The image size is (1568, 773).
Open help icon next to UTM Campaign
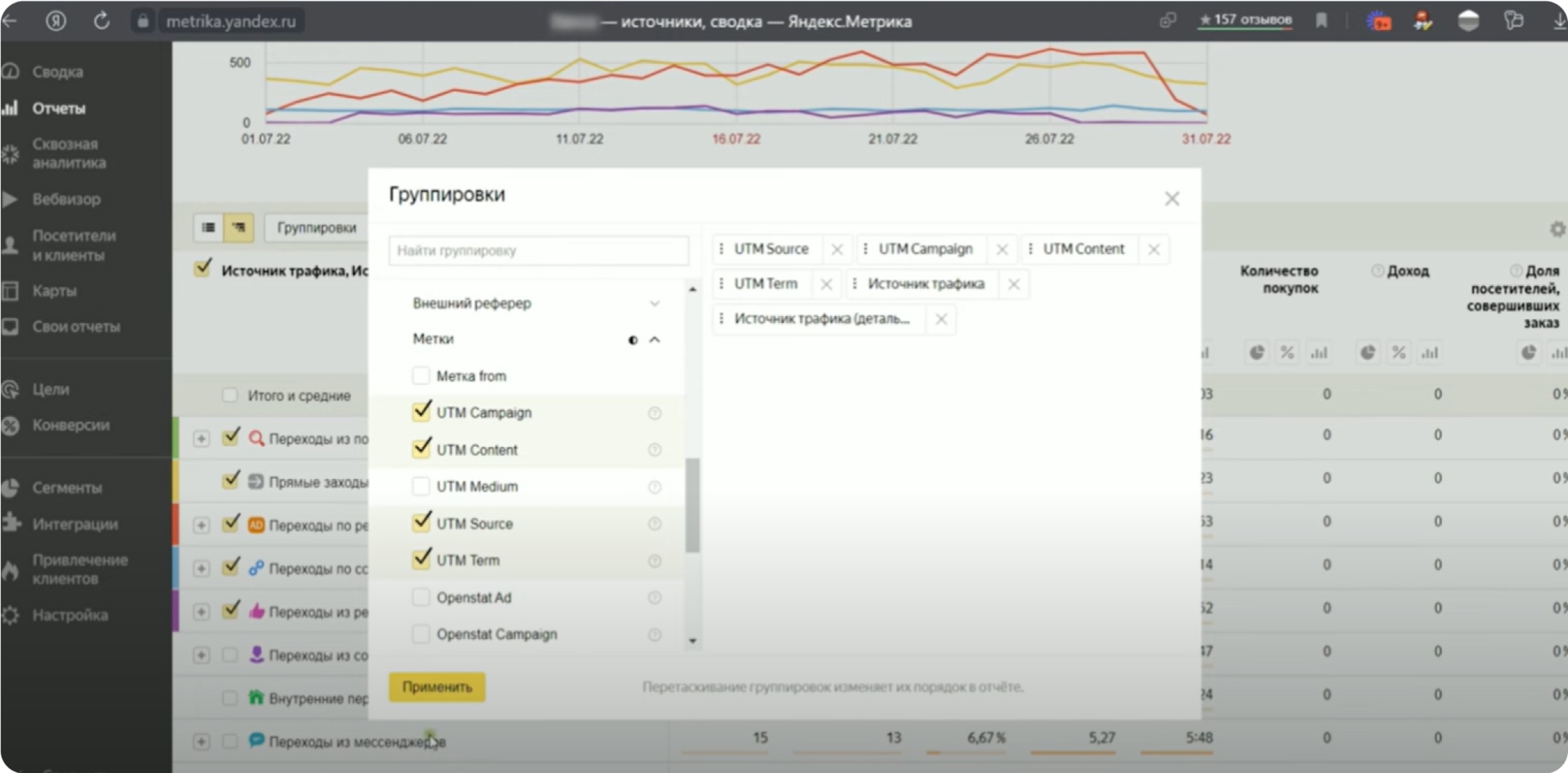click(654, 413)
